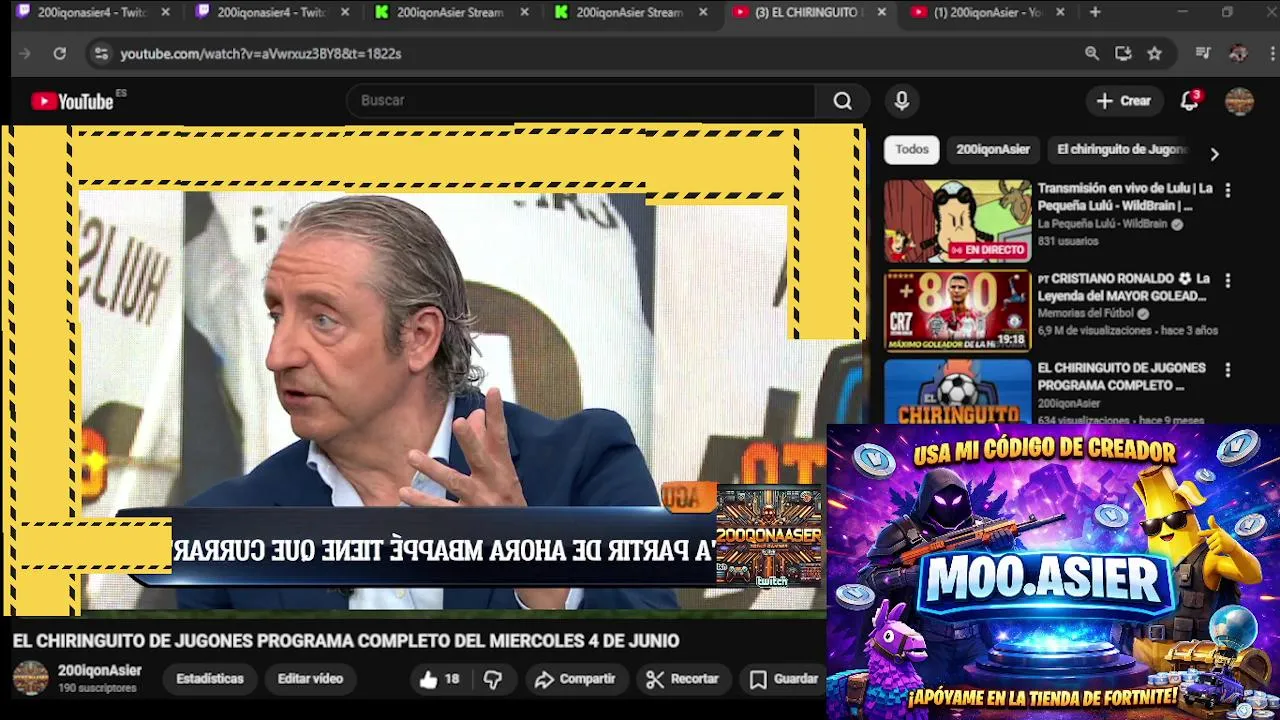
Task: View site information icon in address bar
Action: pos(100,54)
